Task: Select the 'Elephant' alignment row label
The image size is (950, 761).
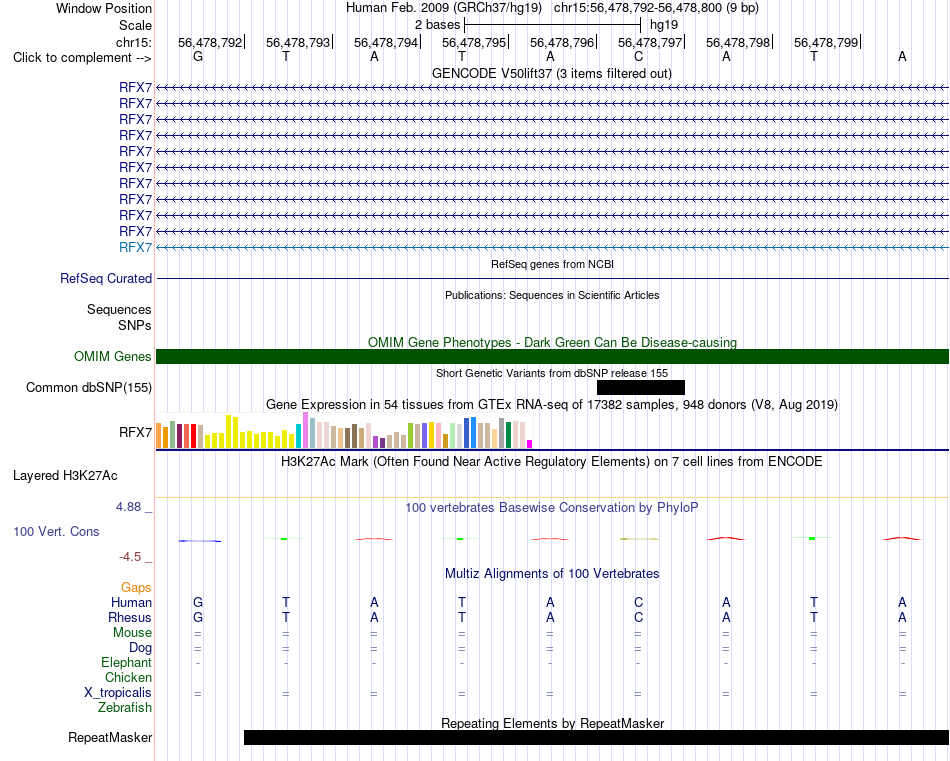Action: click(126, 662)
